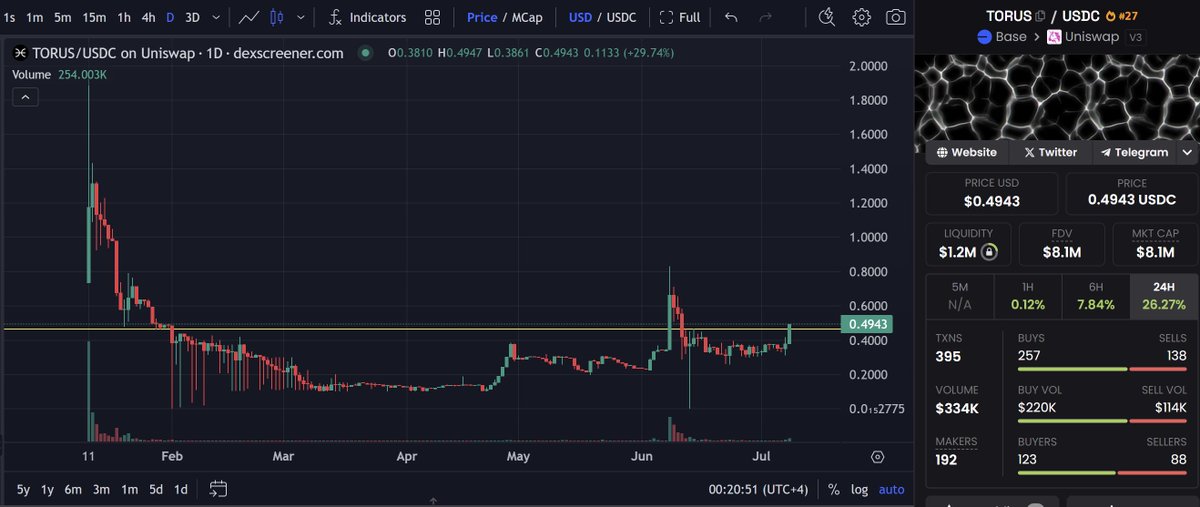The width and height of the screenshot is (1200, 507).
Task: Open the go-to-date calendar icon
Action: point(218,489)
